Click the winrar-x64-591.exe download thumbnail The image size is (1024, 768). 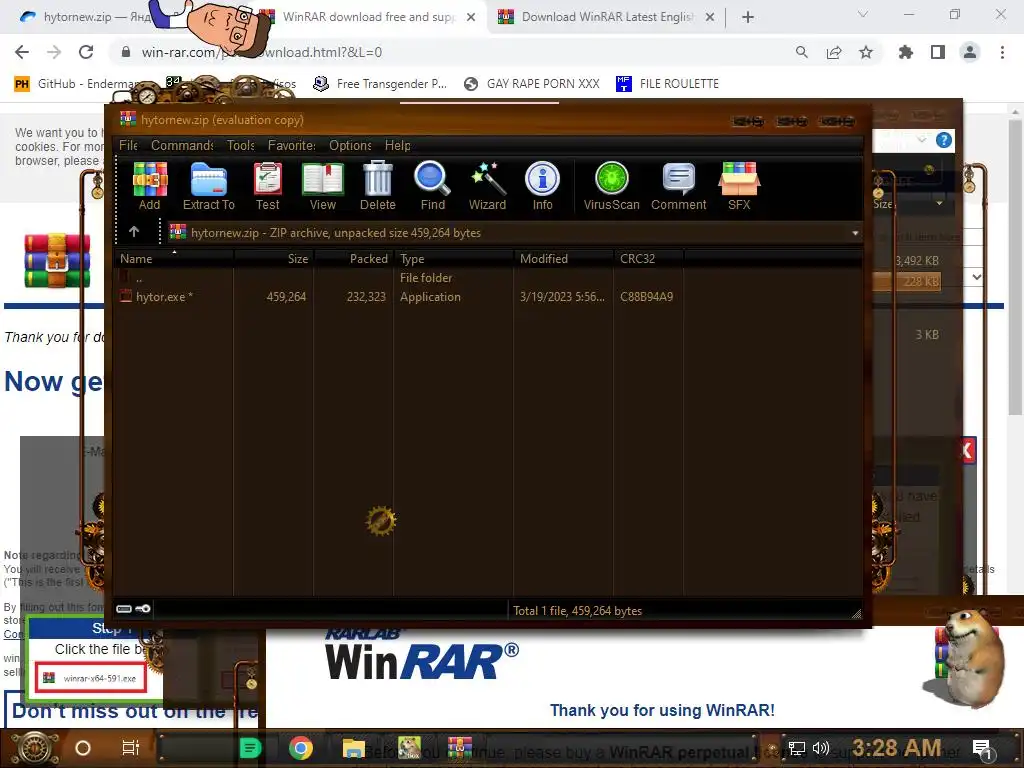pyautogui.click(x=91, y=678)
